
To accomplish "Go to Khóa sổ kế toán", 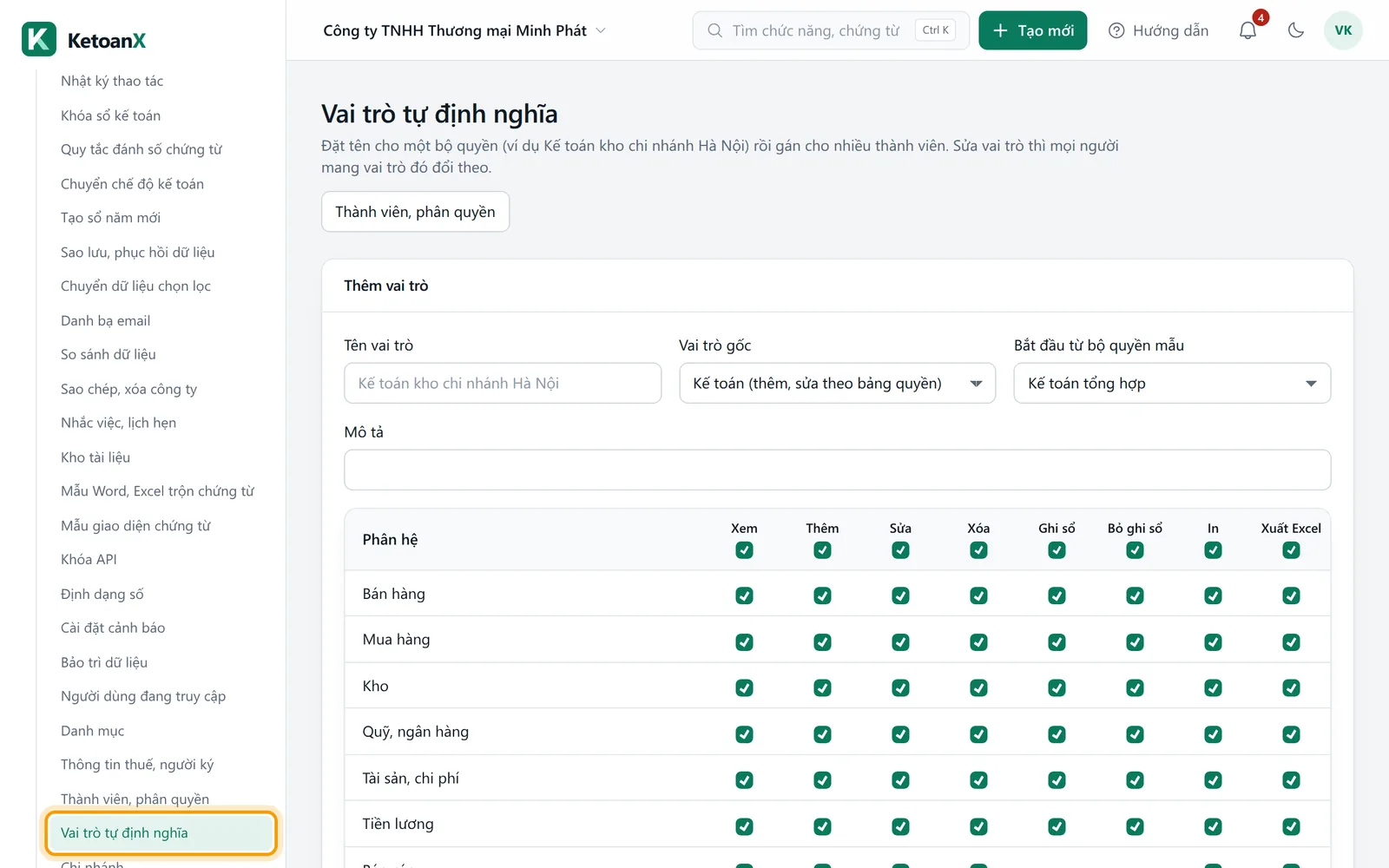I will pos(110,115).
